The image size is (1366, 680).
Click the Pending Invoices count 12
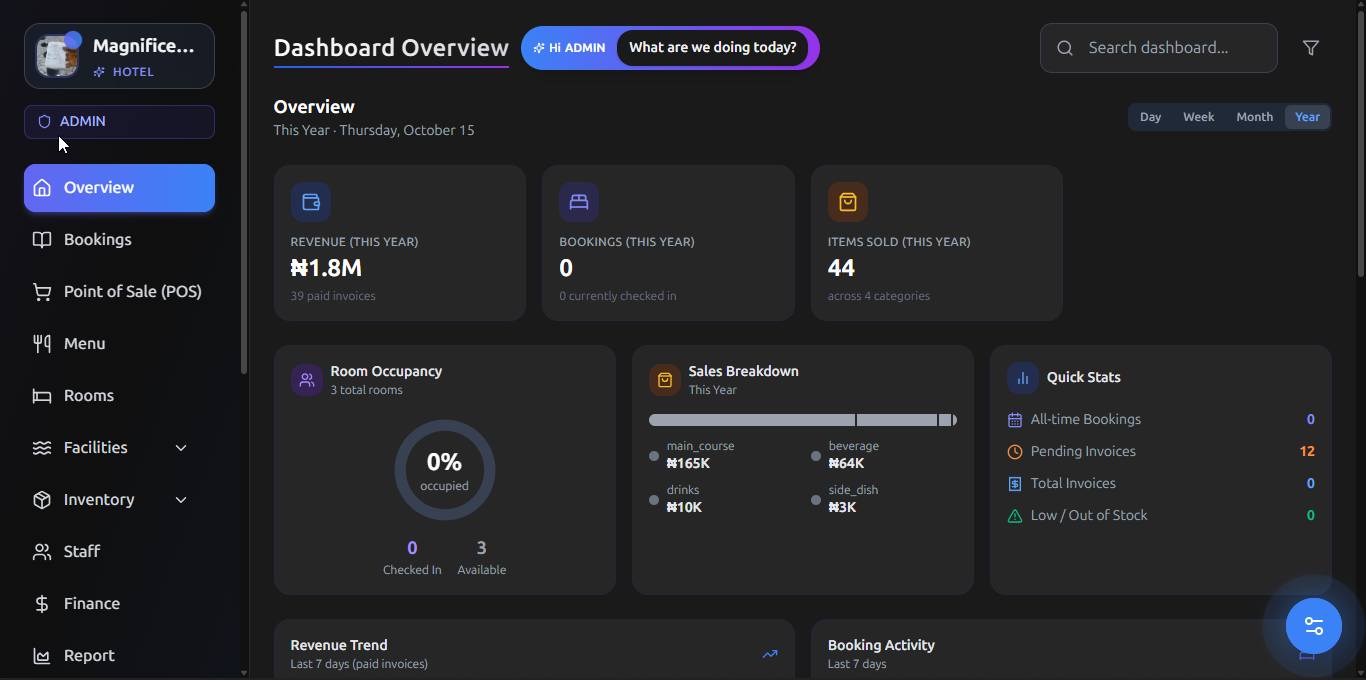click(x=1307, y=452)
